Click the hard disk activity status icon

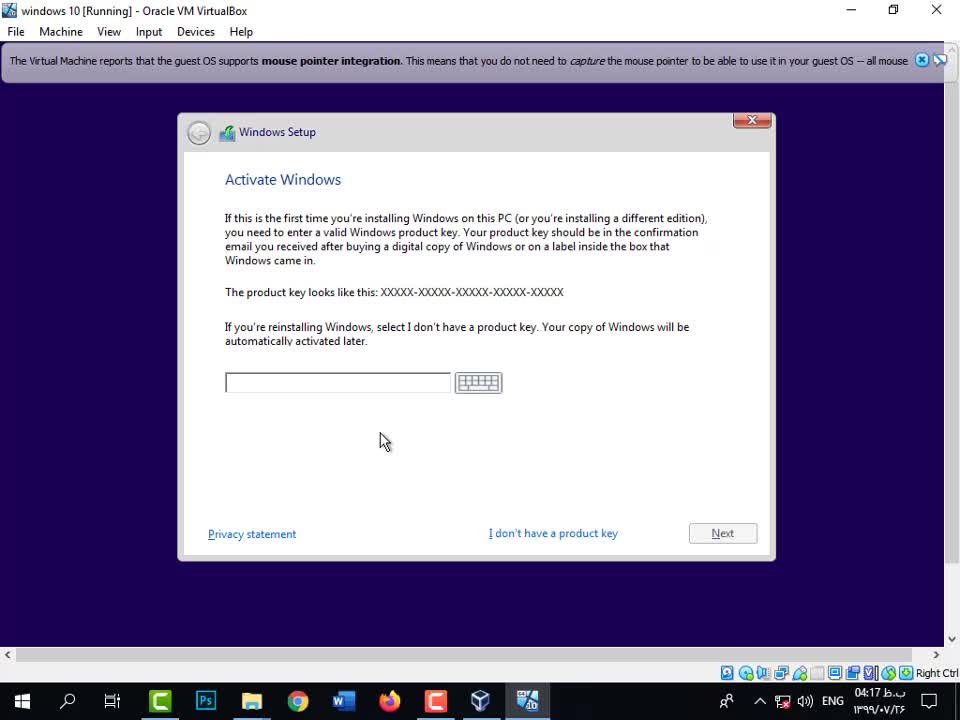click(x=727, y=673)
